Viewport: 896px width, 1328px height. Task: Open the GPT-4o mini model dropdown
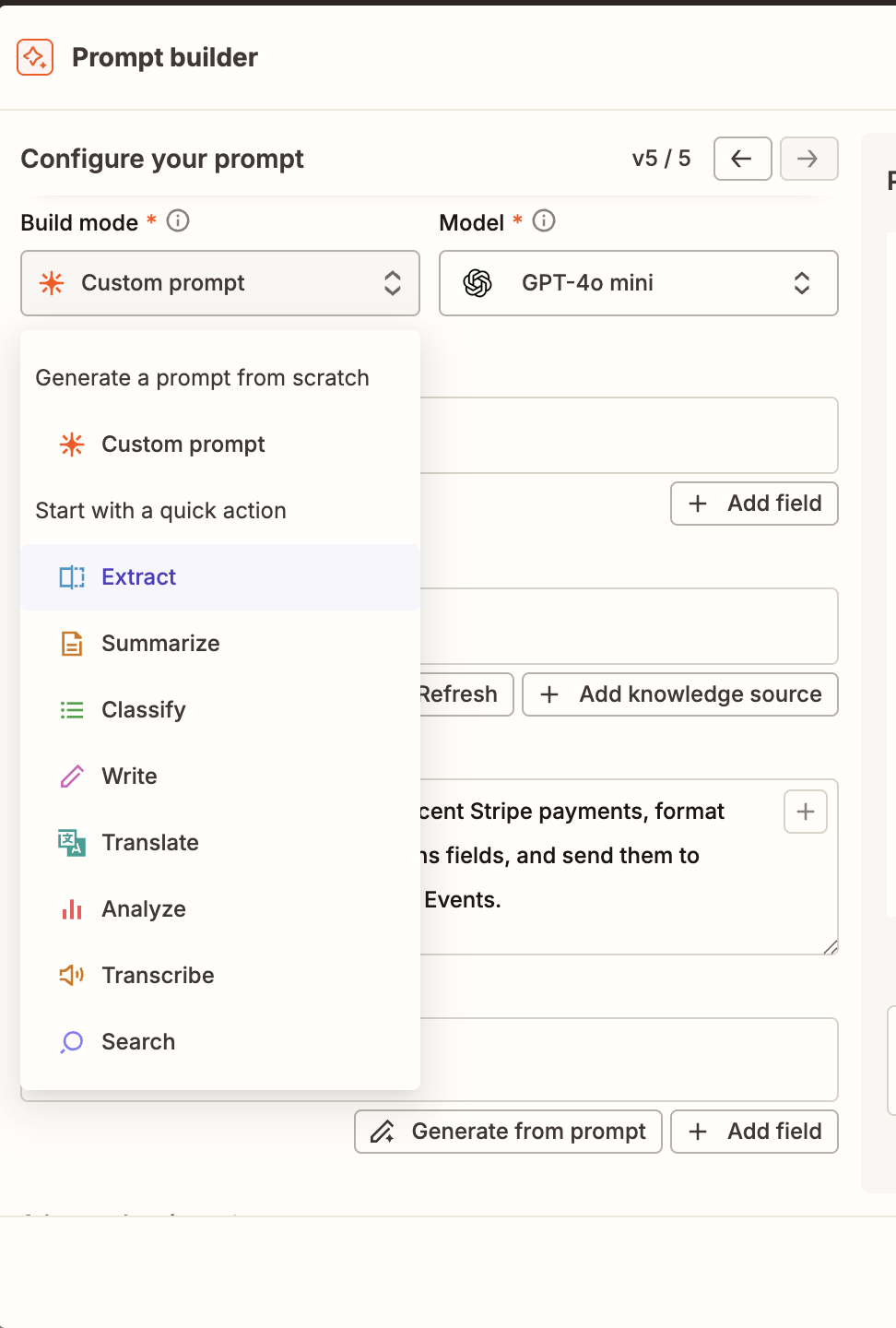pyautogui.click(x=638, y=283)
